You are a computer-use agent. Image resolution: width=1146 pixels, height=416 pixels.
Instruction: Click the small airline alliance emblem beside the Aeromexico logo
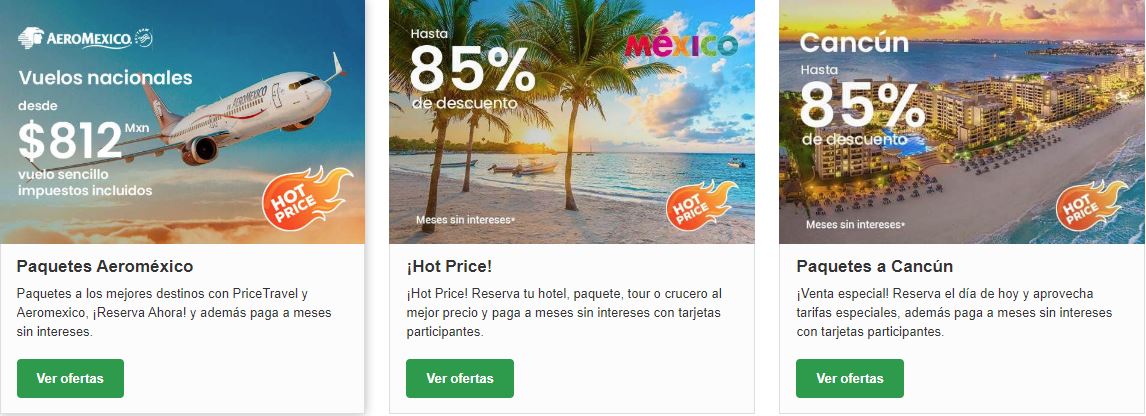(144, 38)
